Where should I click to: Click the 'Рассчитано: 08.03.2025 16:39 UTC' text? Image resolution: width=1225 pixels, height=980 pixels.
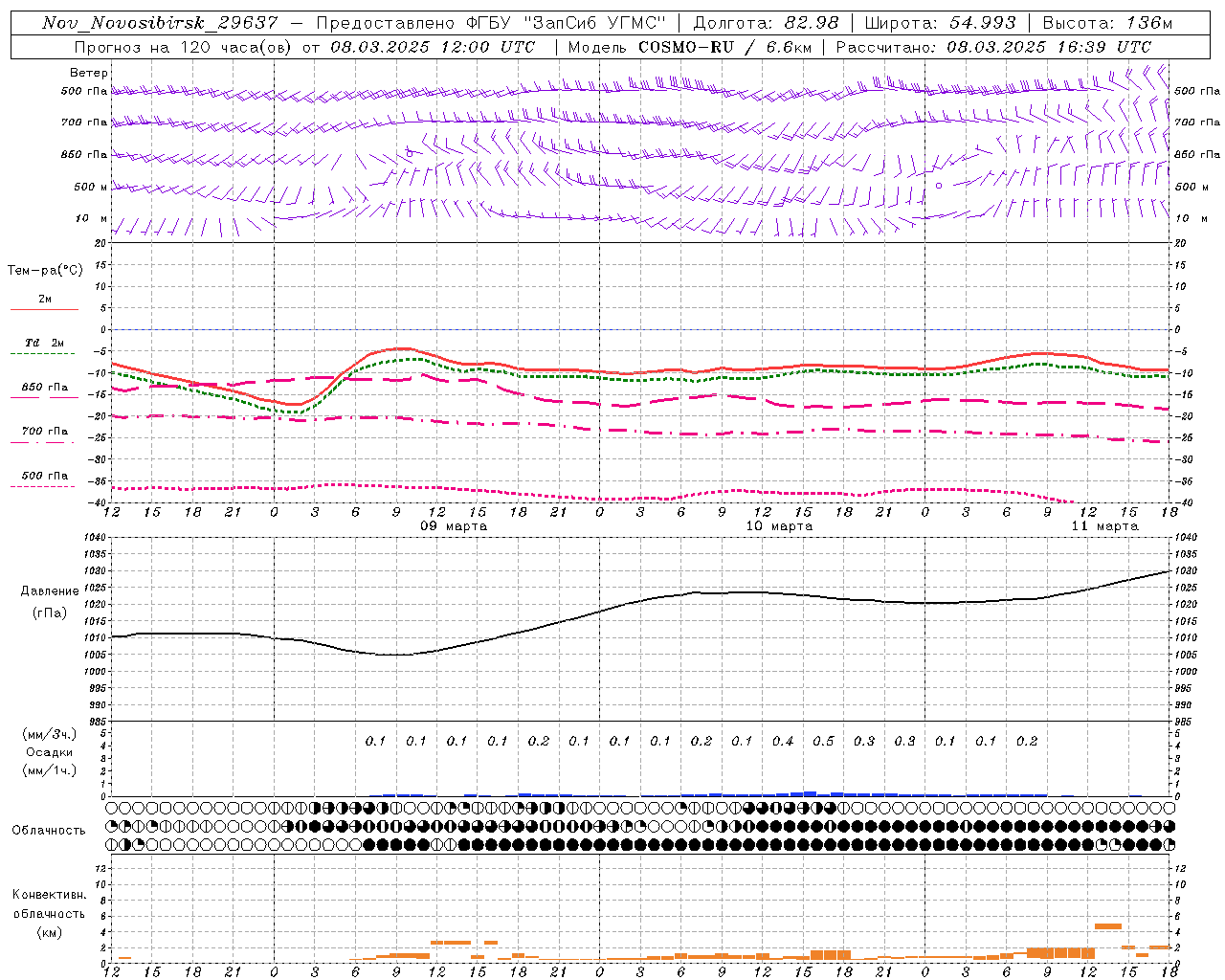[993, 47]
